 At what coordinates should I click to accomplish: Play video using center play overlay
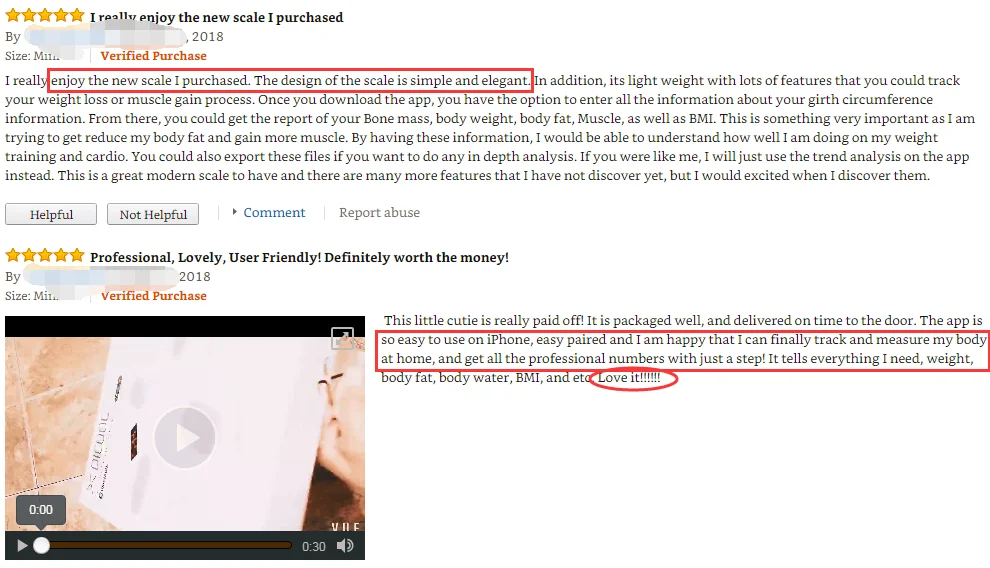(x=185, y=437)
